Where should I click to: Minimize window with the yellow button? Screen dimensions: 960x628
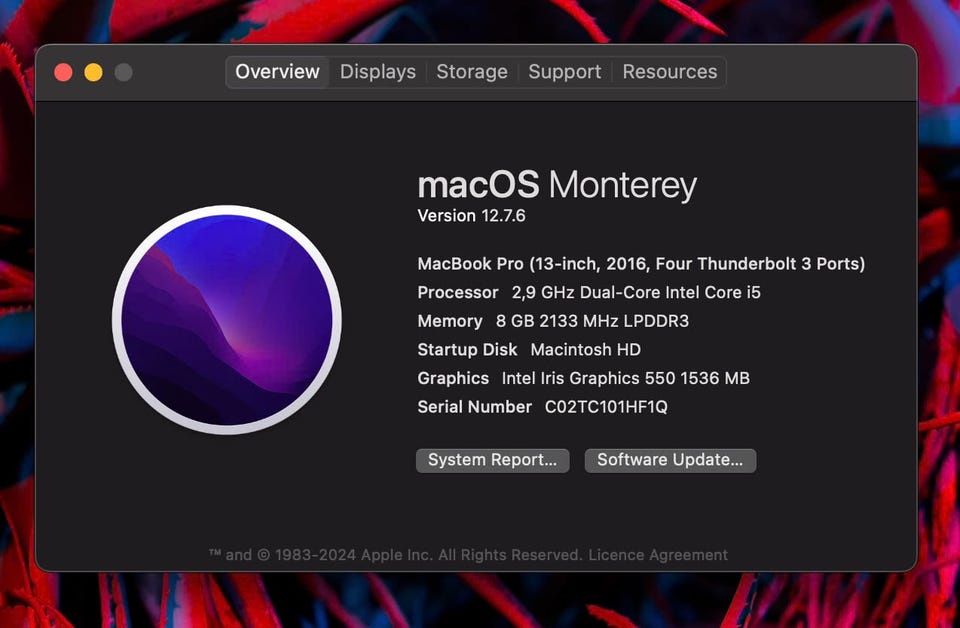[x=94, y=72]
